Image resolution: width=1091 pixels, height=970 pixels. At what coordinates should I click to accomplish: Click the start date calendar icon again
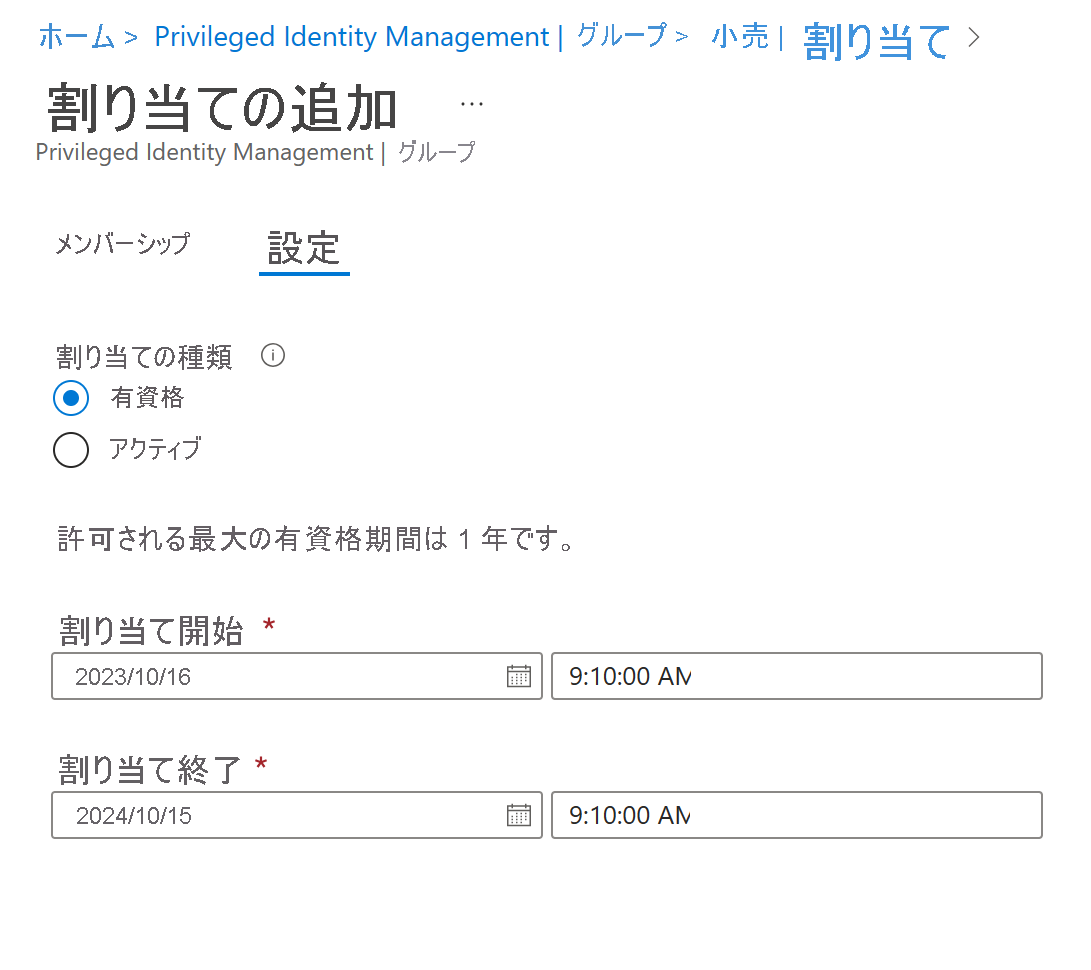coord(520,676)
